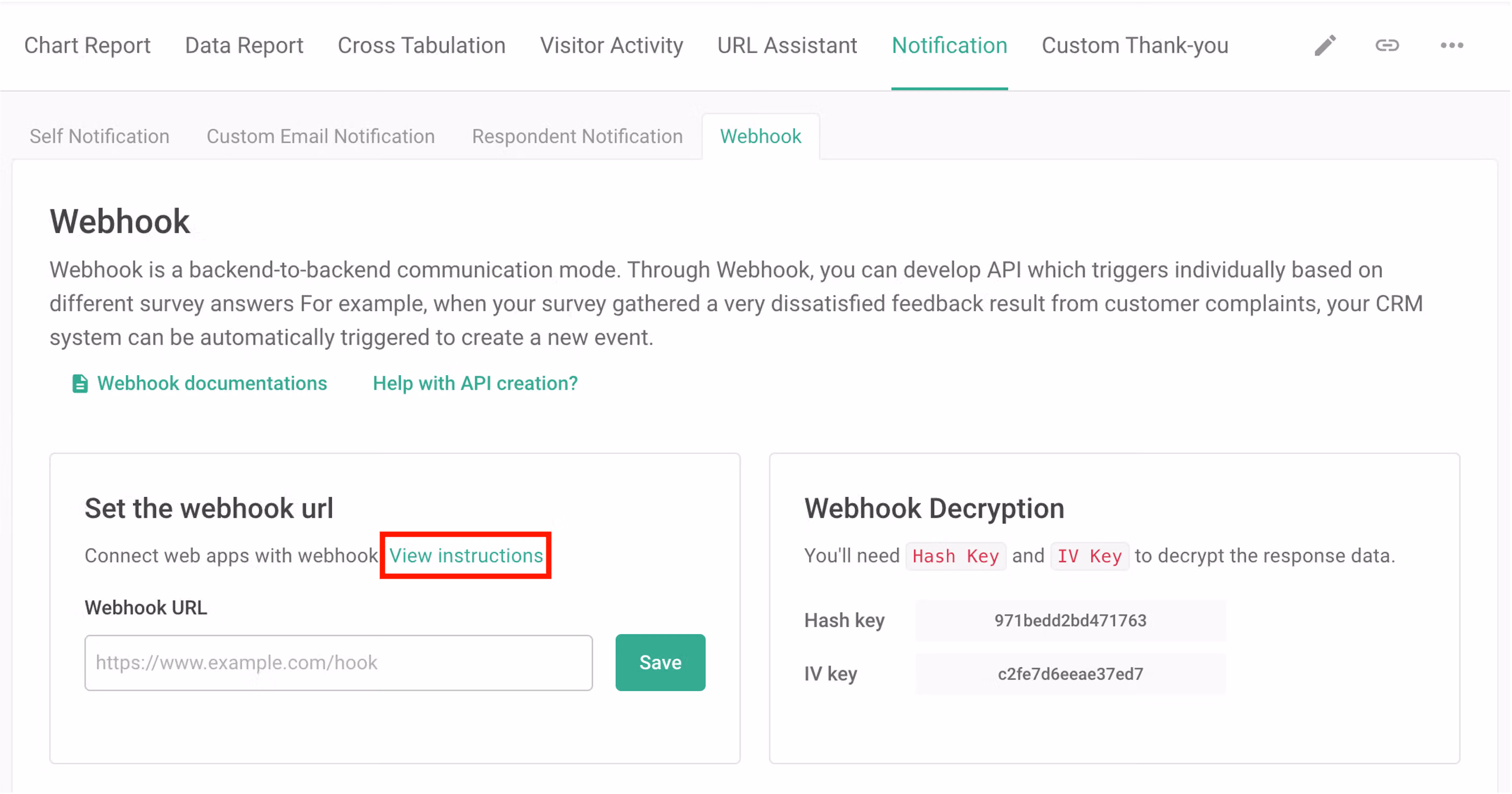The image size is (1512, 794).
Task: Click the document icon beside Webhook documentations
Action: 80,383
